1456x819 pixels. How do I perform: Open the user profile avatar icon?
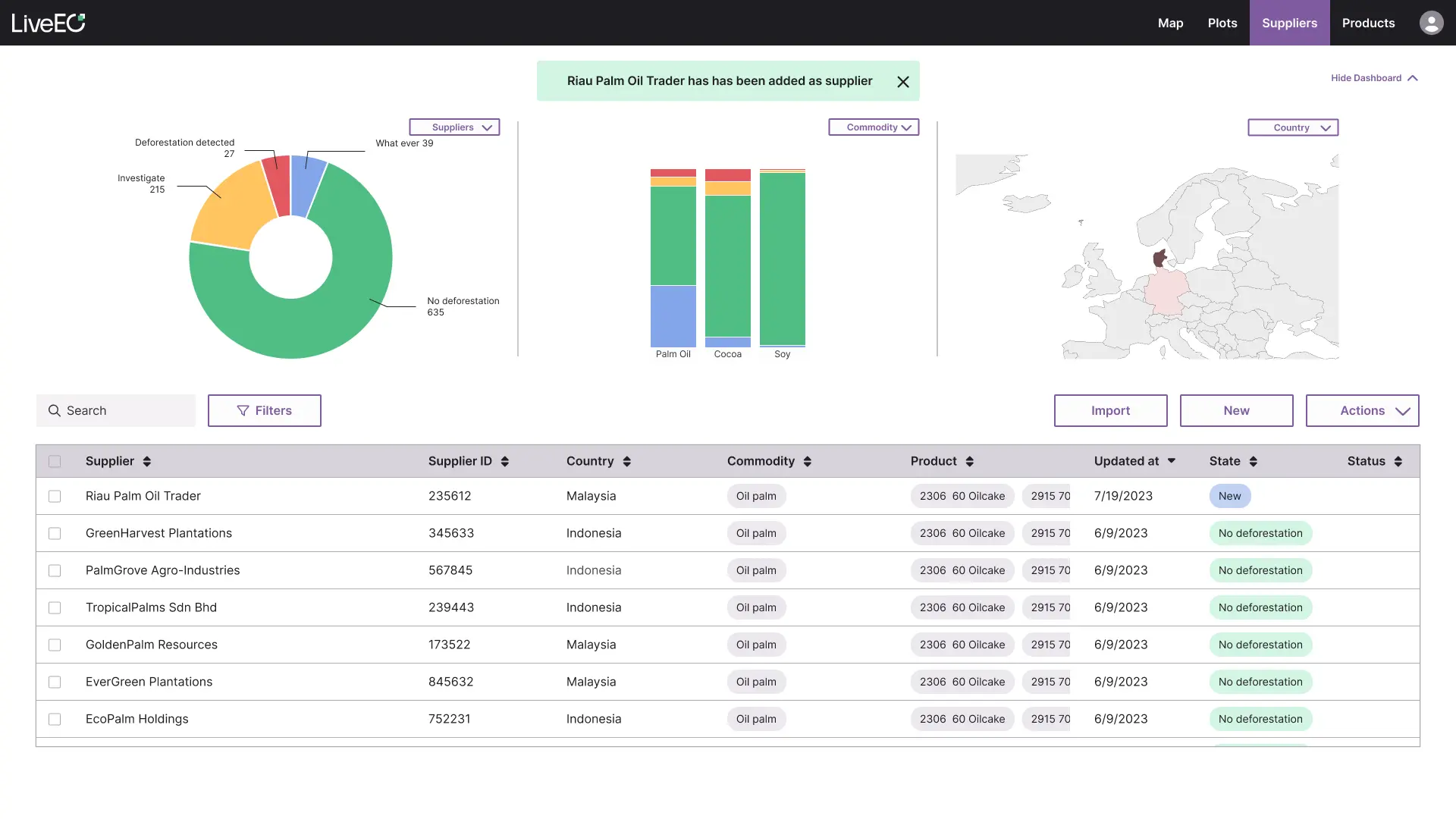pos(1431,23)
